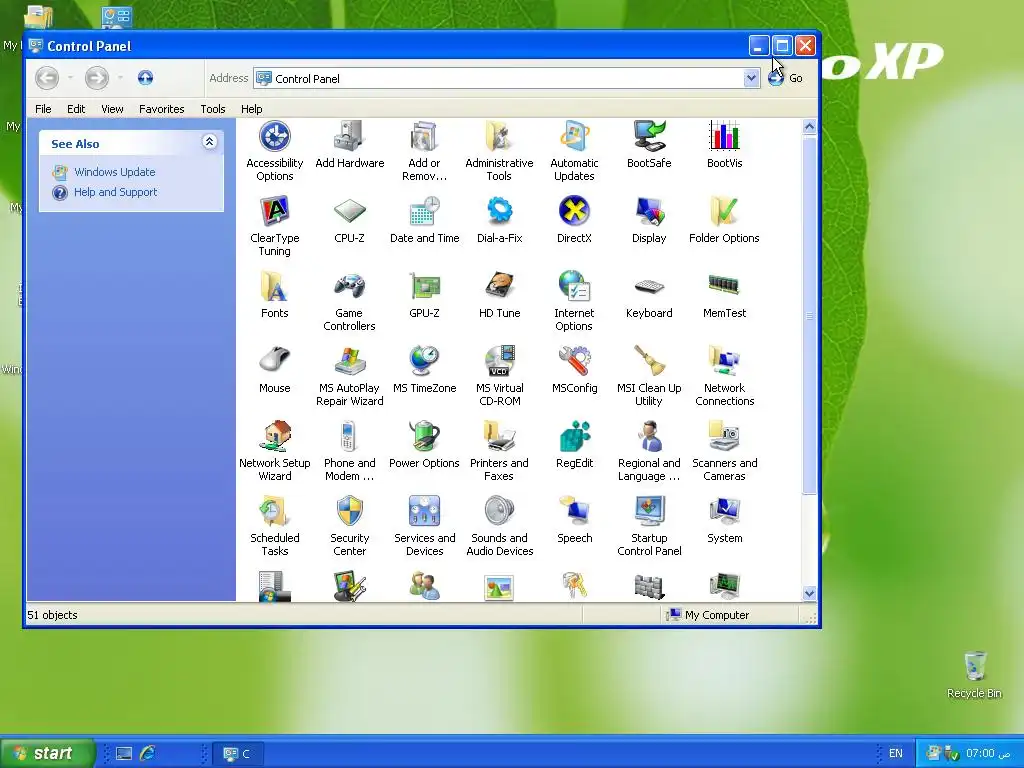Collapse the See Also panel
Image resolution: width=1024 pixels, height=768 pixels.
click(x=209, y=142)
